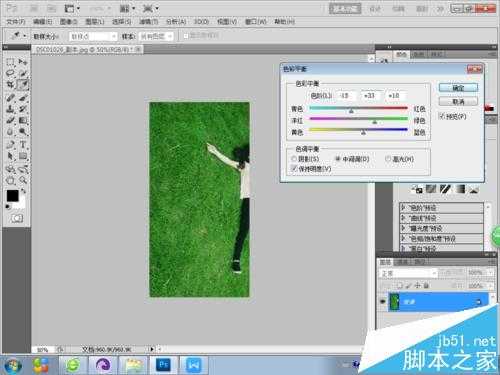Select the Move tool
This screenshot has height=375, width=500.
click(22, 62)
